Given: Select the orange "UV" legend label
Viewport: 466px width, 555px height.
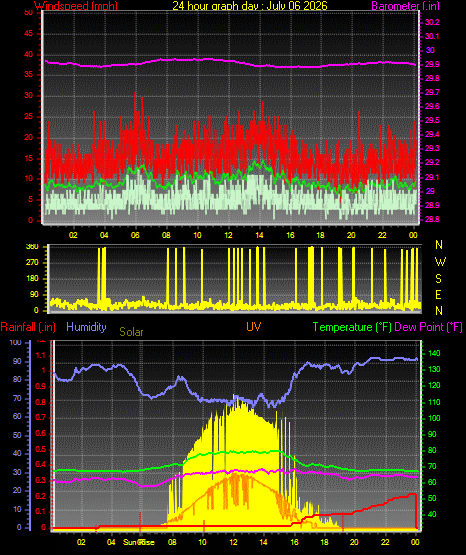Looking at the screenshot, I should pos(253,327).
